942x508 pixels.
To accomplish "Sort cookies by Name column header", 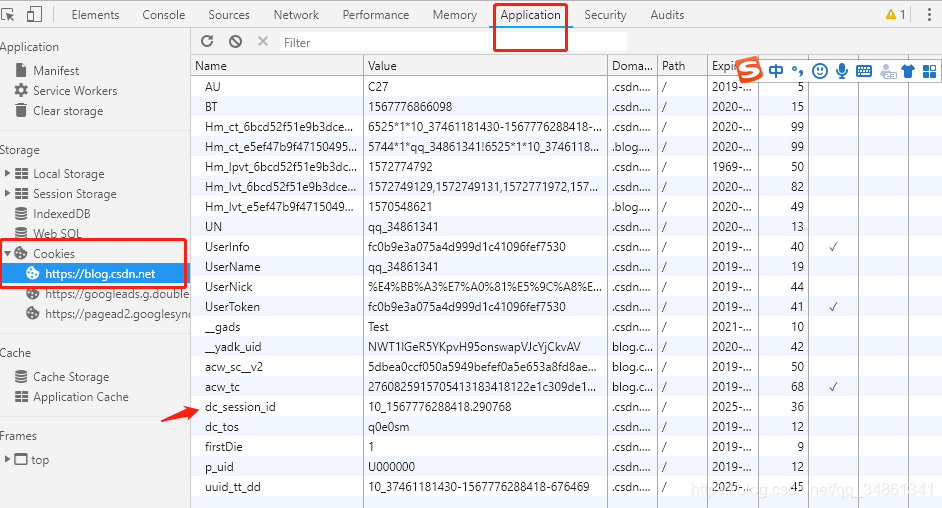I will (x=277, y=65).
